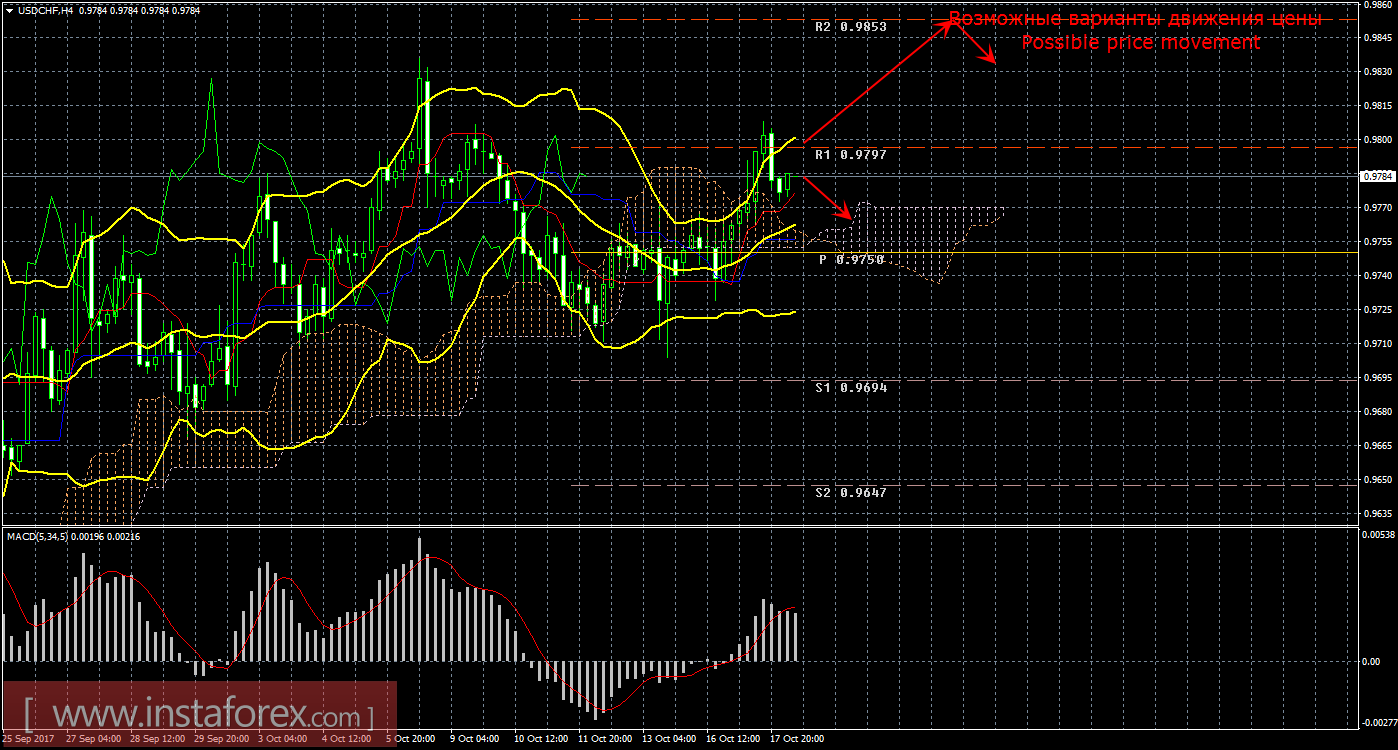Click the current price tag 0.9784

point(1377,176)
